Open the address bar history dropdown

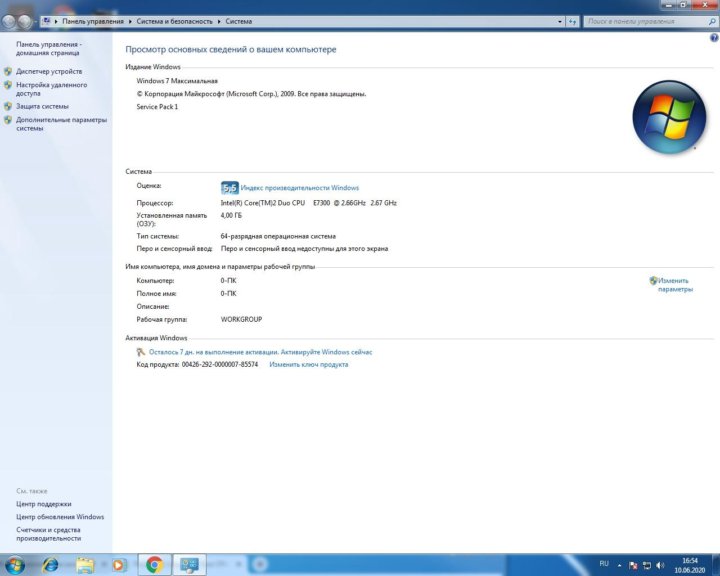pyautogui.click(x=560, y=22)
